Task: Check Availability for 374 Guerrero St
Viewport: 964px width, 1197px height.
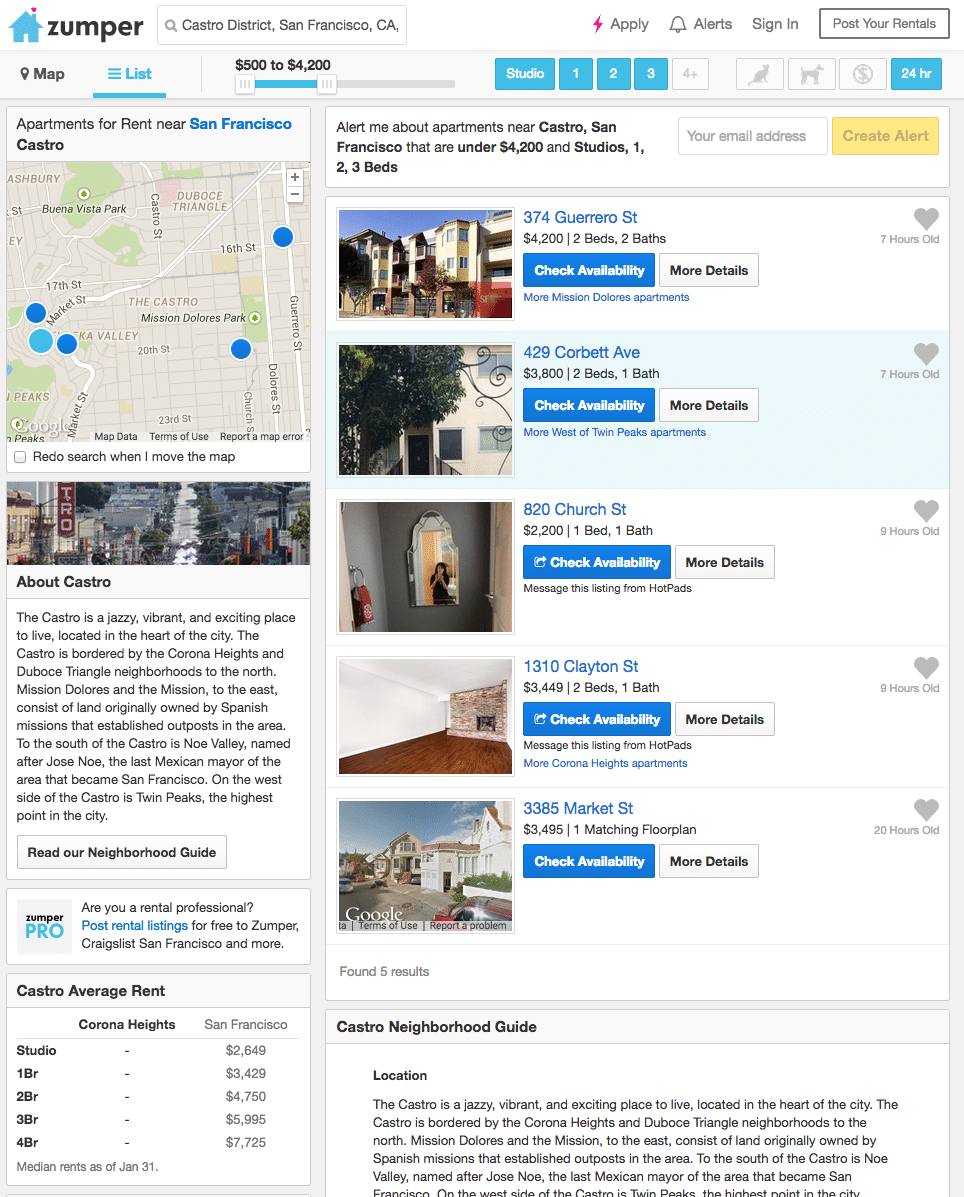Action: click(x=588, y=270)
